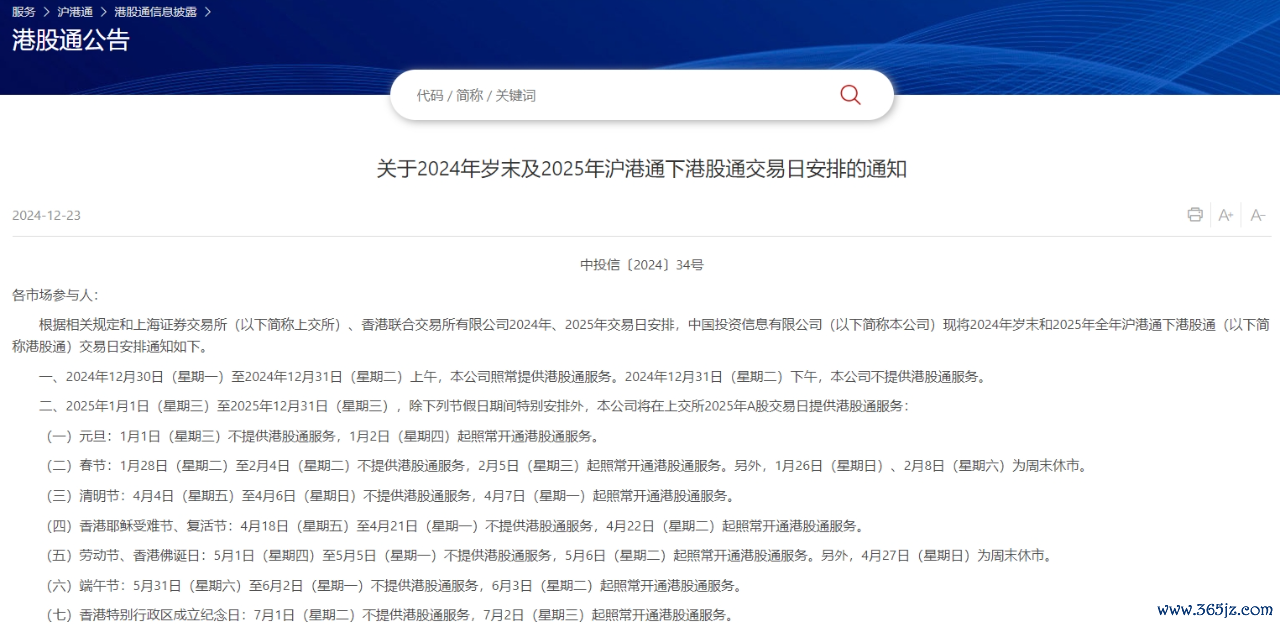The width and height of the screenshot is (1280, 625).
Task: Open the 服务 breadcrumb link
Action: tap(24, 12)
